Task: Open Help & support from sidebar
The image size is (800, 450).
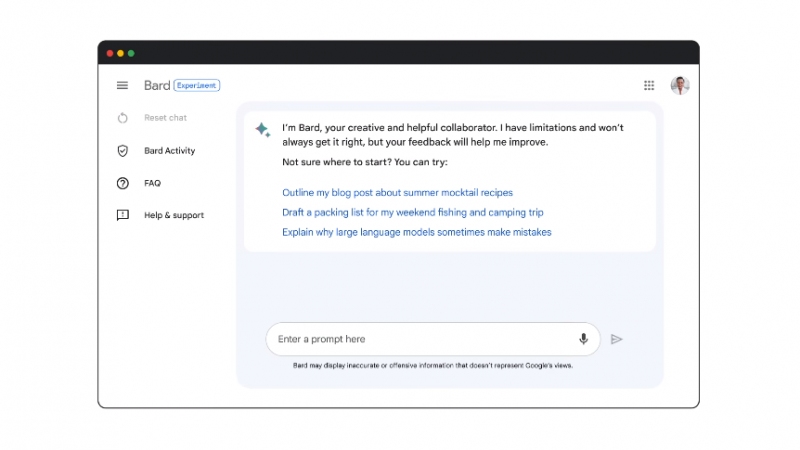Action: (x=174, y=215)
